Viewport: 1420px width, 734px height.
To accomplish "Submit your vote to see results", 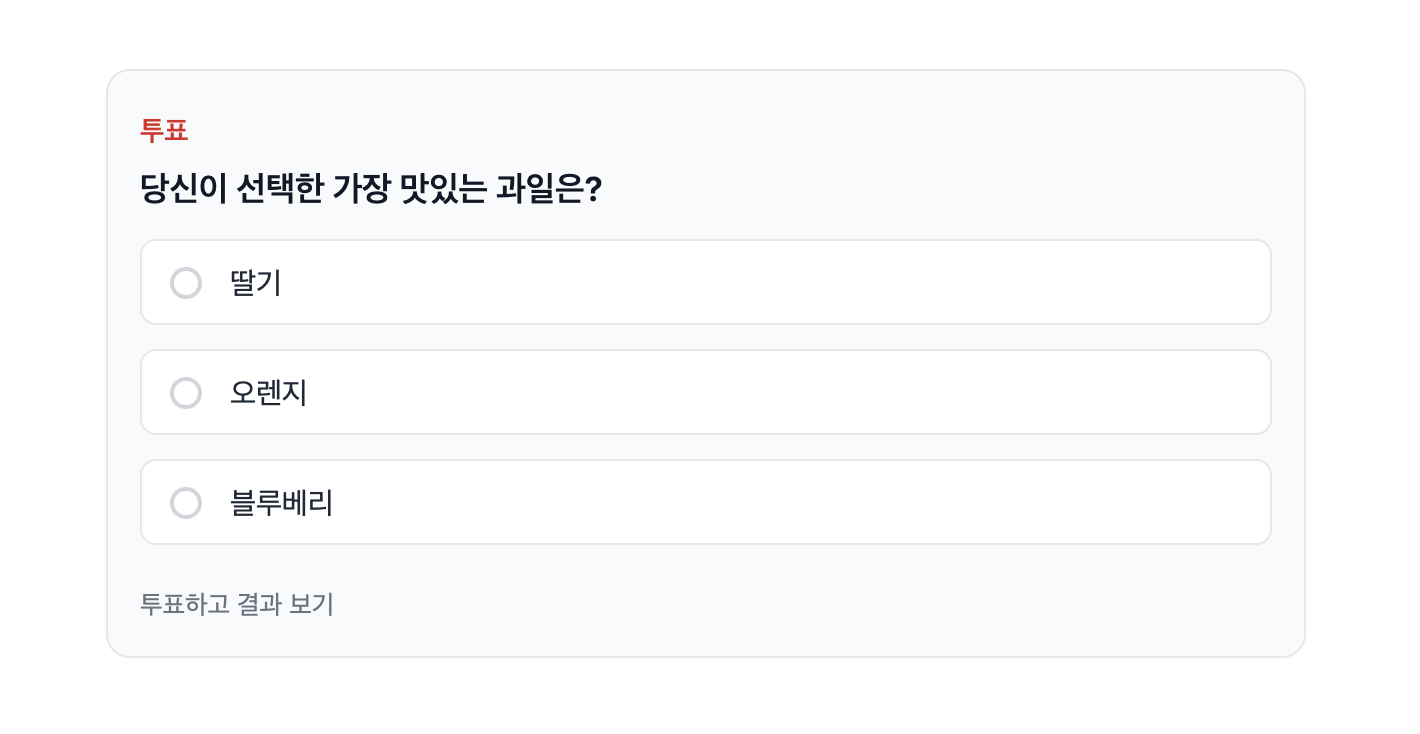I will 237,604.
